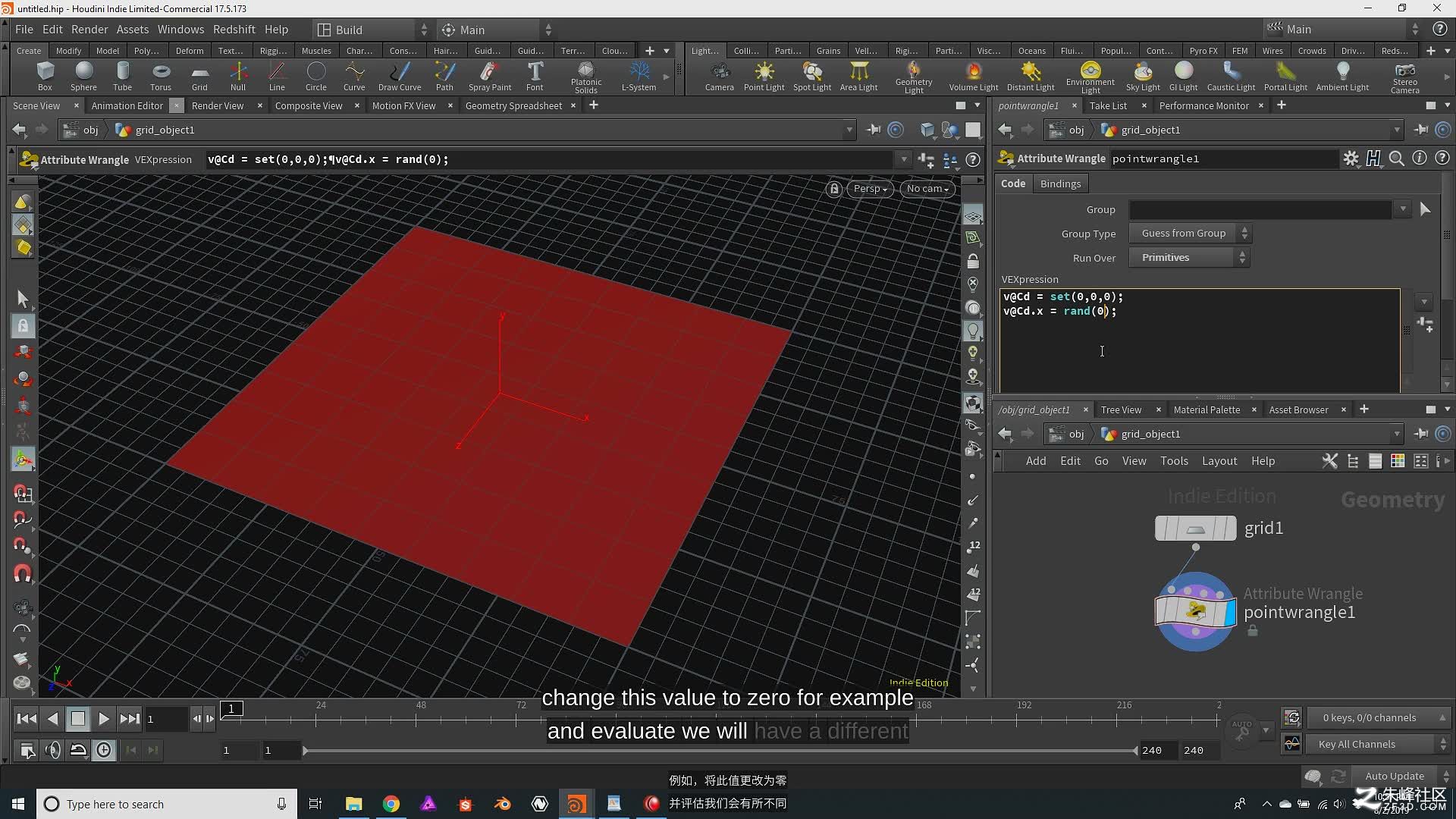Add a Volume Light
Screen dimensions: 1456x819
point(974,77)
